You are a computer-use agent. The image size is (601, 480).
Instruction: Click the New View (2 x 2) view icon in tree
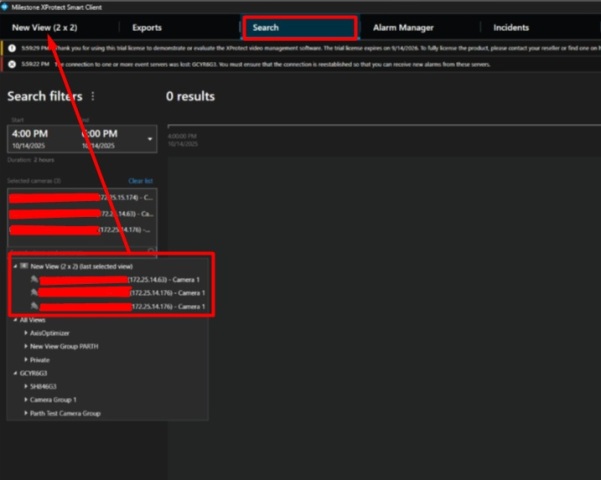[24, 267]
